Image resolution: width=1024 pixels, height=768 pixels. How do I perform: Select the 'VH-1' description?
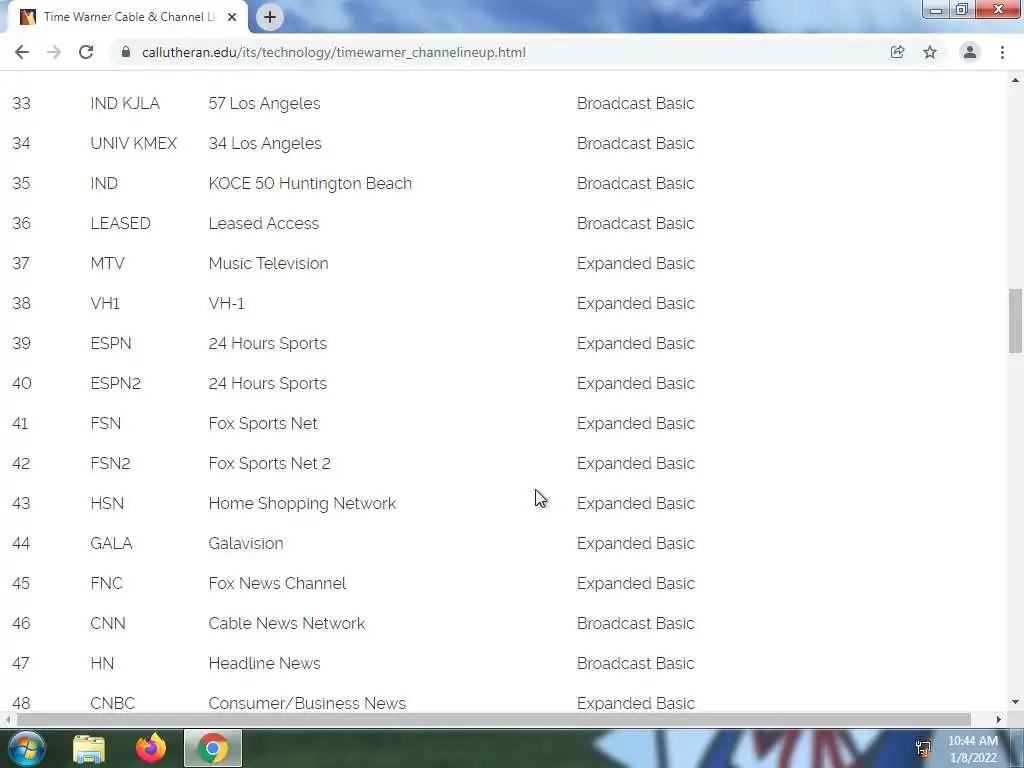pos(227,304)
